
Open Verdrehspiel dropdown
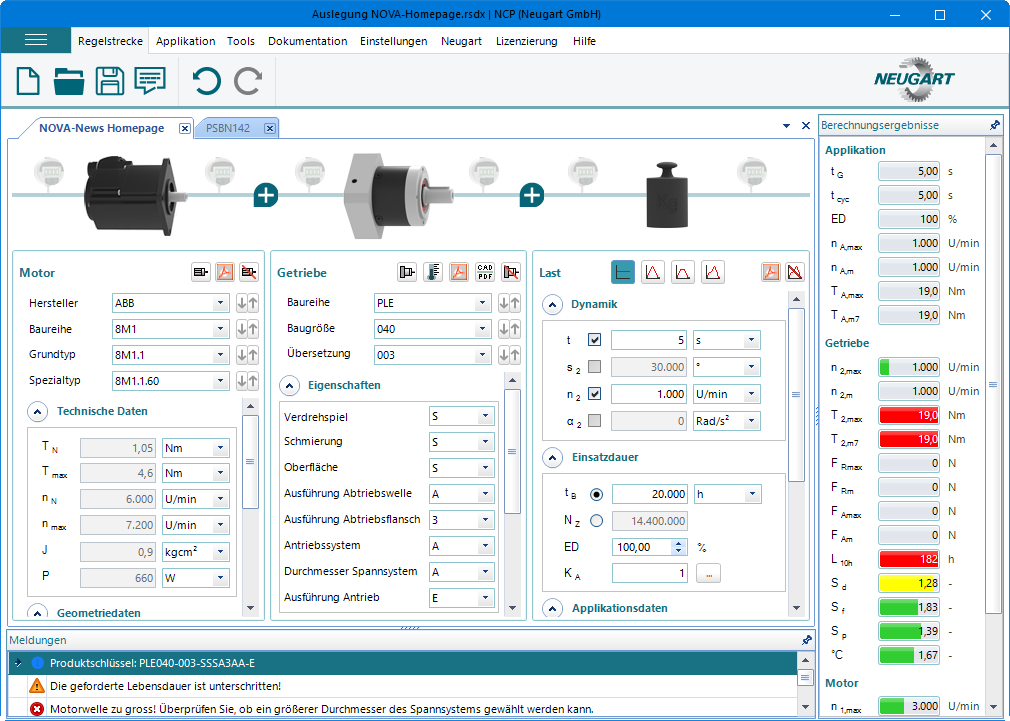486,416
